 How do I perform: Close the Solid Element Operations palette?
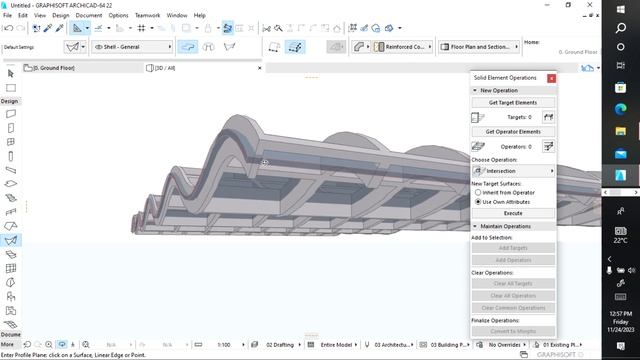click(x=551, y=78)
